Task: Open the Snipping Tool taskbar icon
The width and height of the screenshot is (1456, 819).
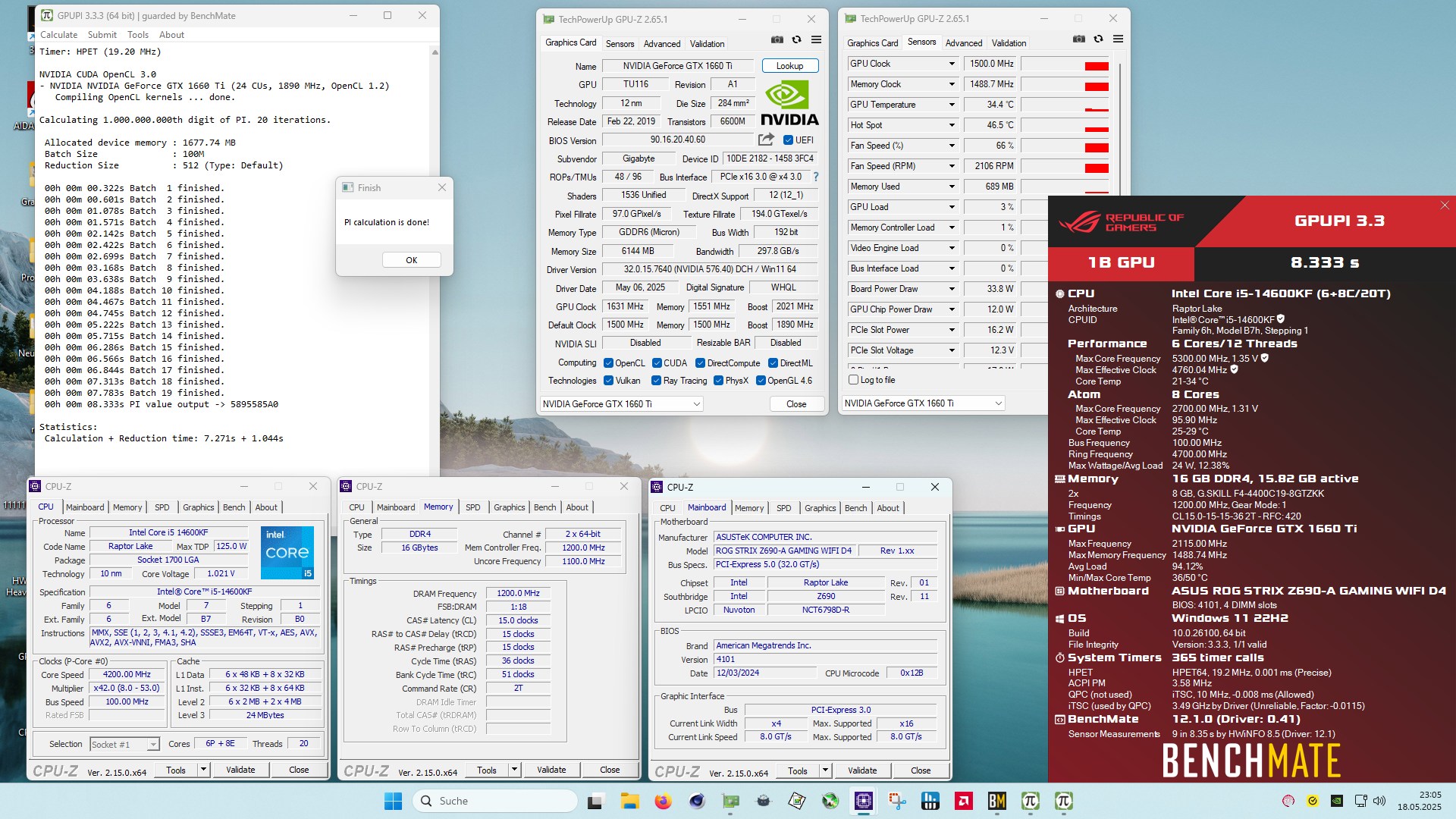Action: pyautogui.click(x=897, y=801)
